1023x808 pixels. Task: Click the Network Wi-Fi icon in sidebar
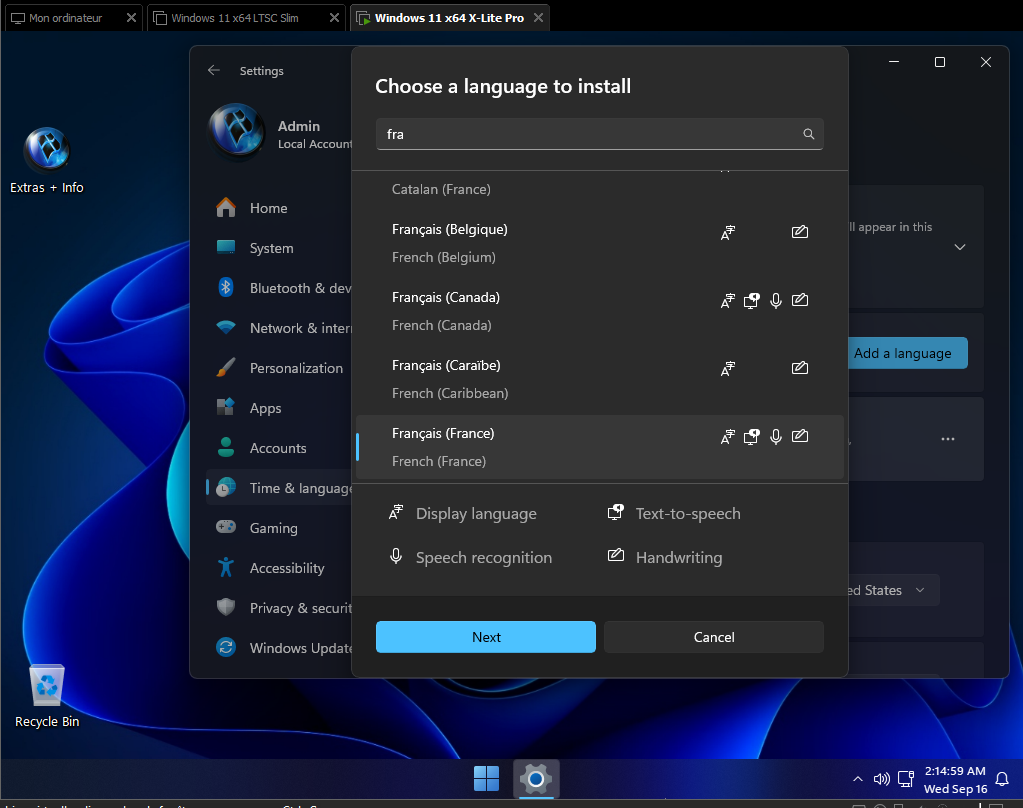[226, 328]
